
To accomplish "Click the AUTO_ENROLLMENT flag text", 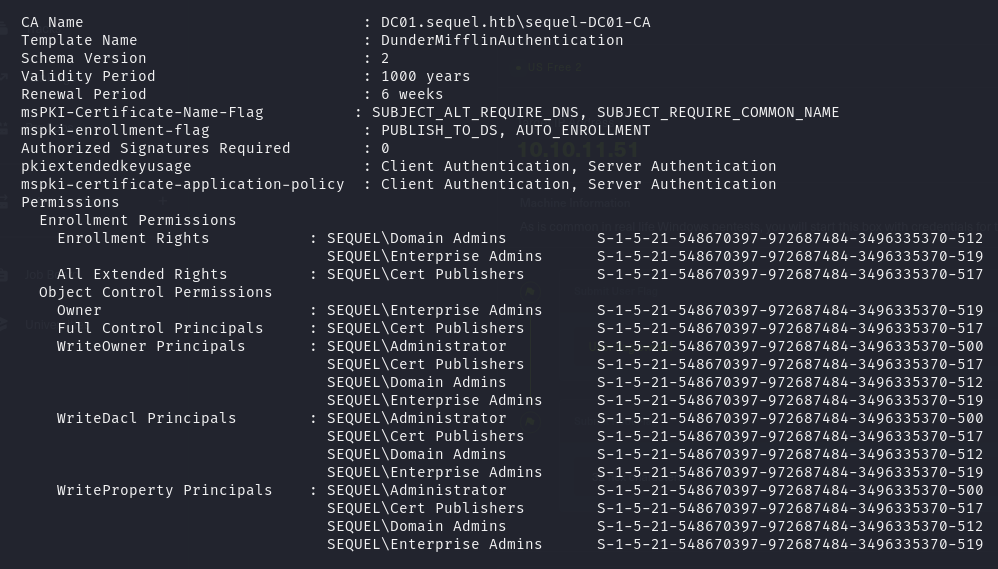I will 583,130.
